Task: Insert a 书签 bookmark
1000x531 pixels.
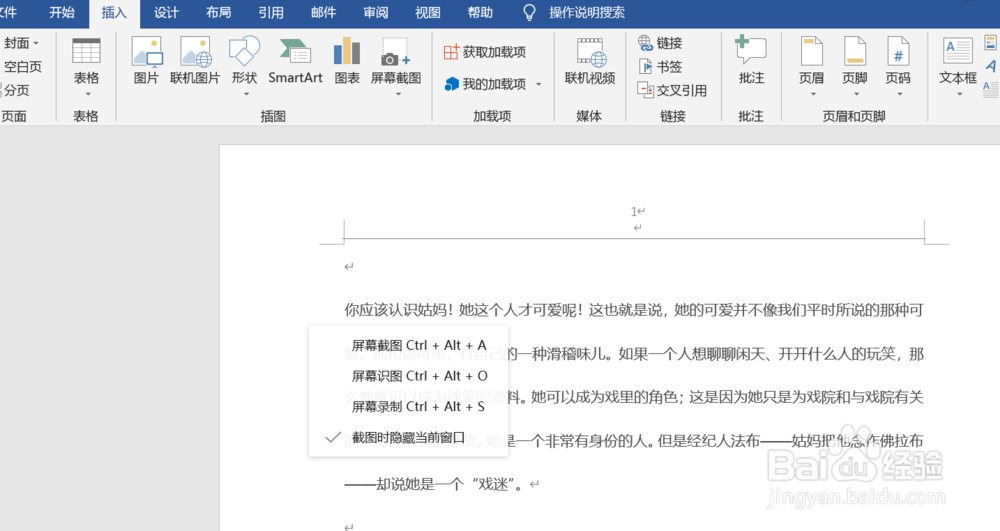Action: (660, 67)
